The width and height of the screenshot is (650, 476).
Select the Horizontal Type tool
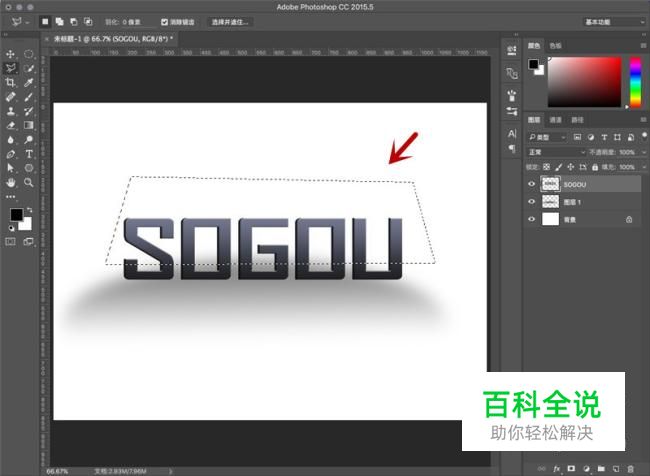tap(29, 154)
